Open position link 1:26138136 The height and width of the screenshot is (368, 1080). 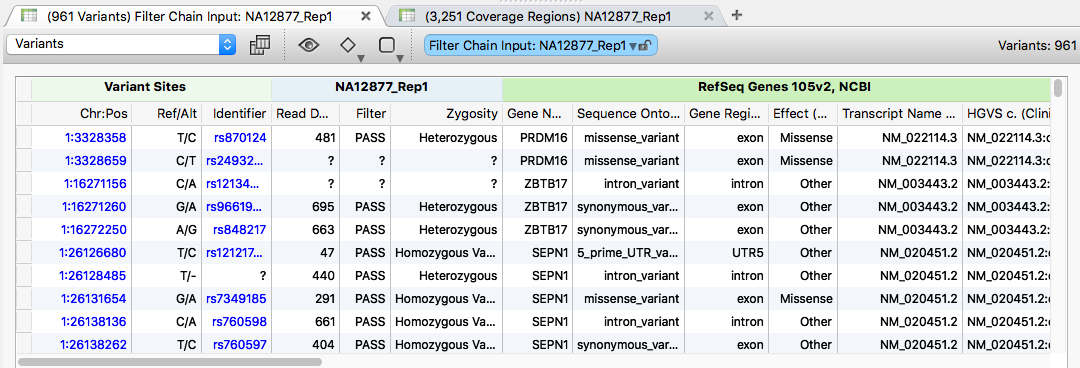(94, 322)
